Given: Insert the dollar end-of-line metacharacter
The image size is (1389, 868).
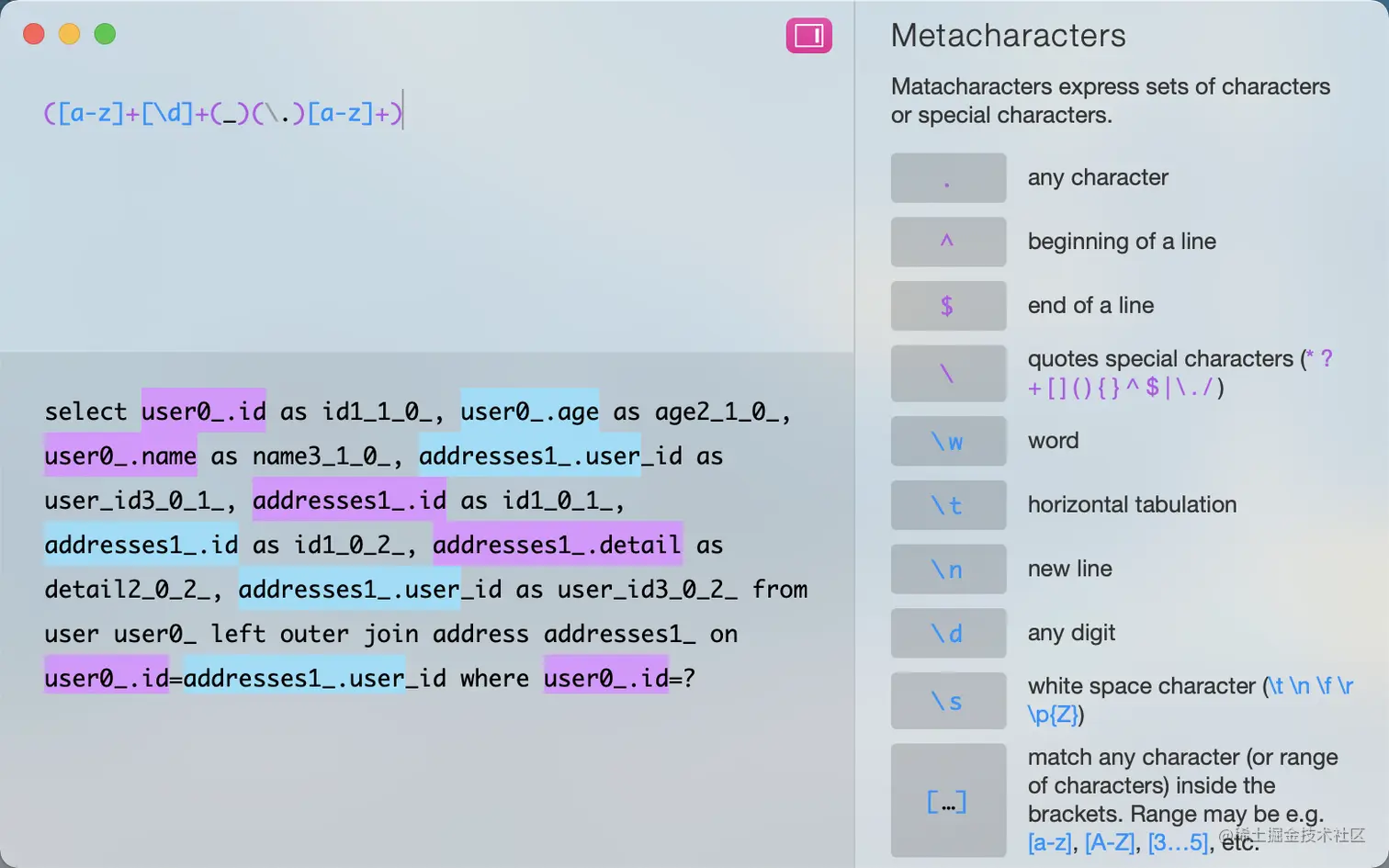Looking at the screenshot, I should click(x=948, y=306).
